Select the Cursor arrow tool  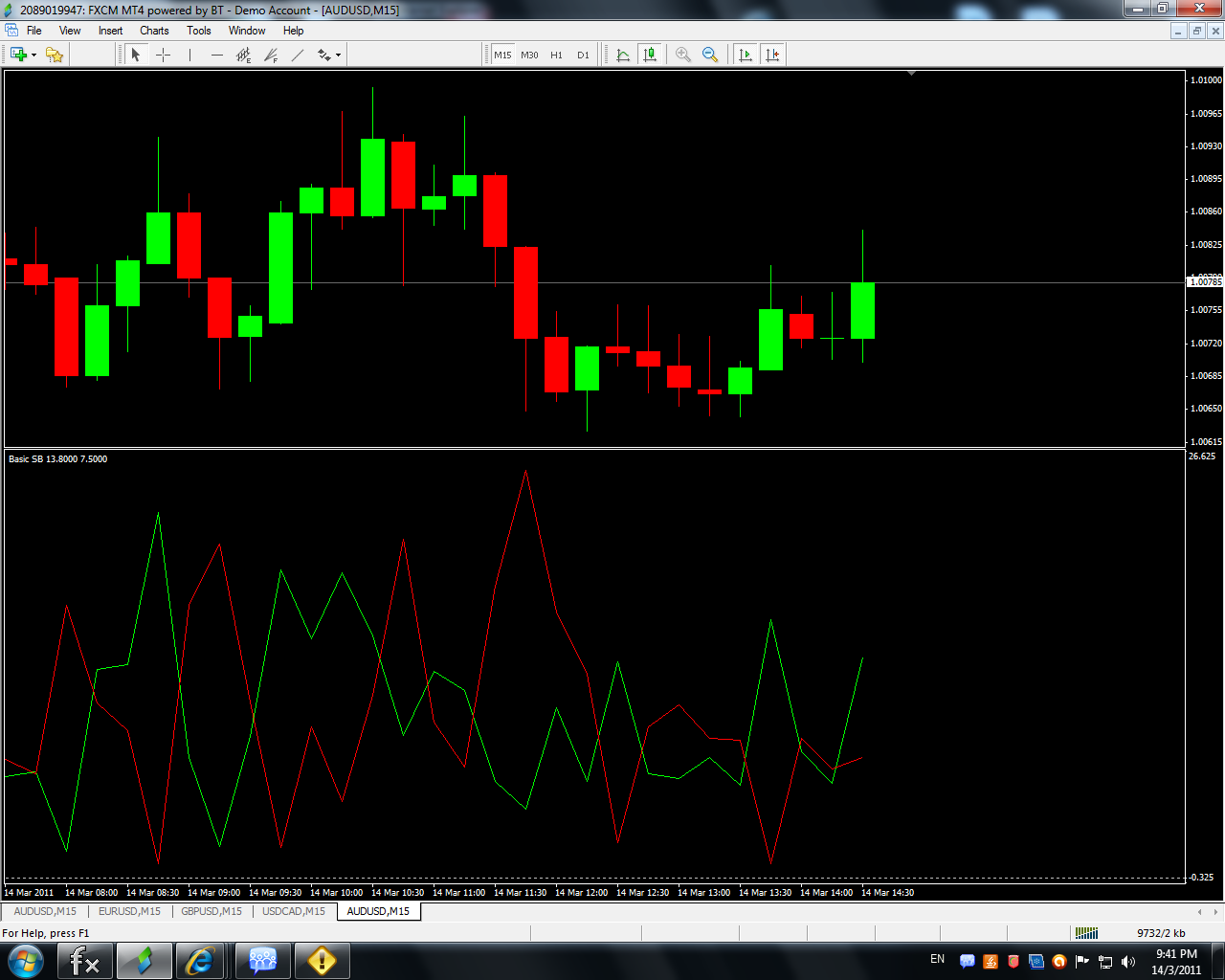tap(136, 55)
